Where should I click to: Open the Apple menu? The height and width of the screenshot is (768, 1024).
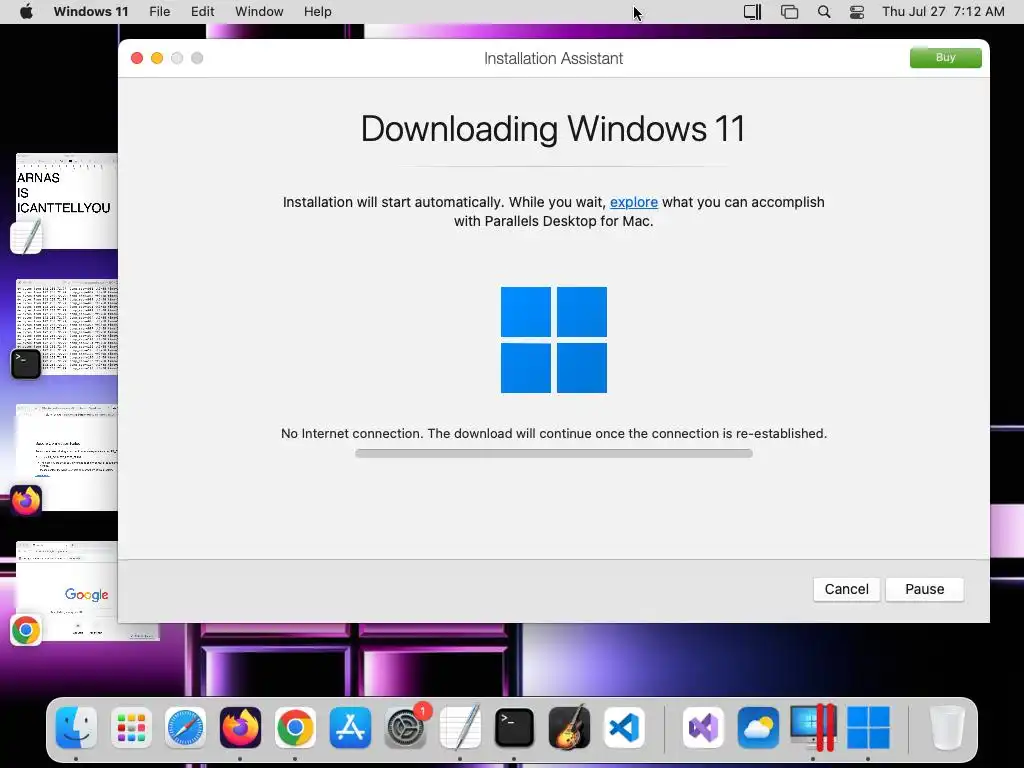[26, 12]
